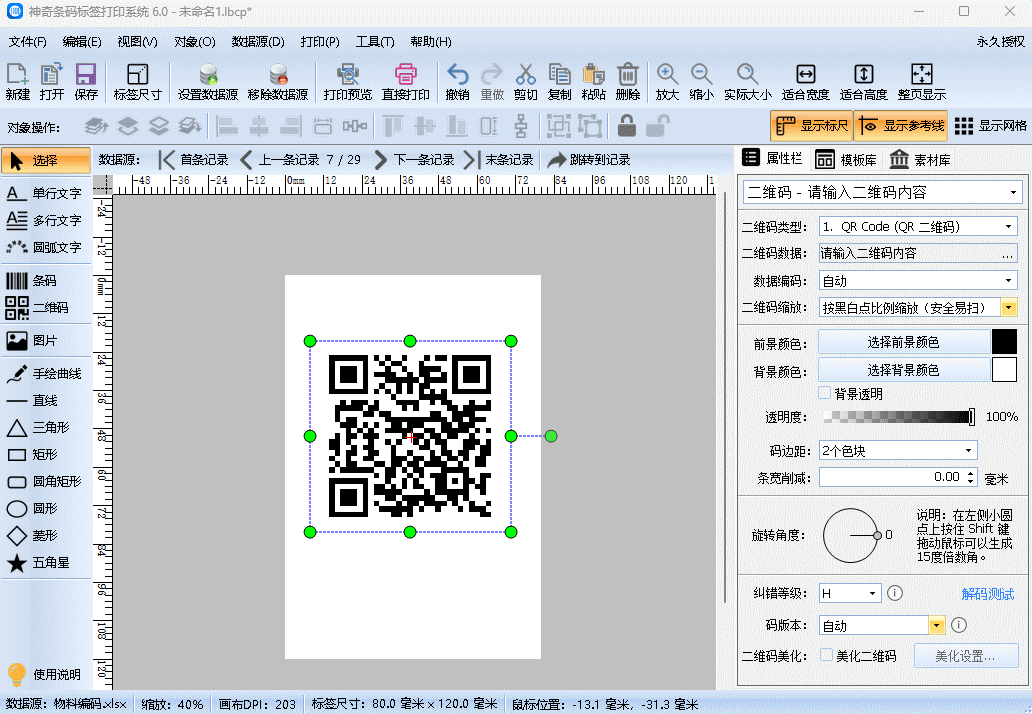Select the 条码 barcode tool
1032x714 pixels.
tap(45, 281)
